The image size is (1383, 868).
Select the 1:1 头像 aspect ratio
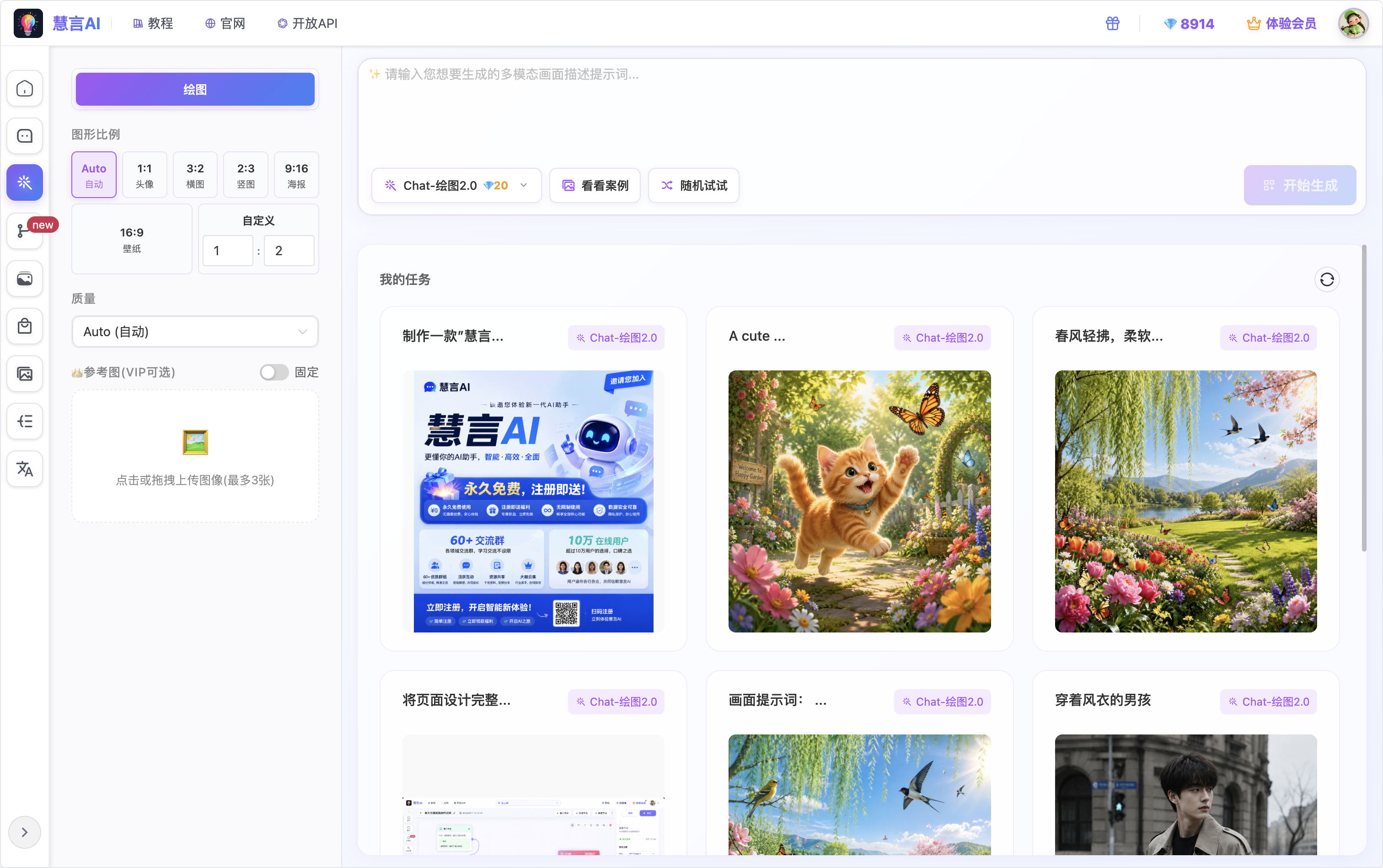pyautogui.click(x=145, y=175)
